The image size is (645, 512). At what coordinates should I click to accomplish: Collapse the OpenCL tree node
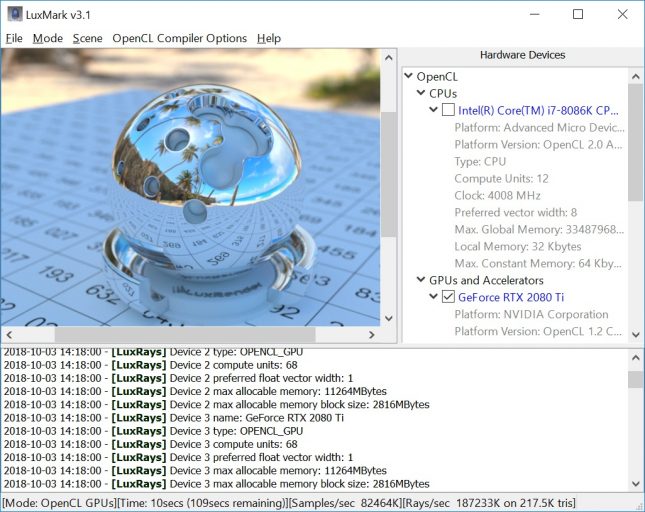coord(408,76)
